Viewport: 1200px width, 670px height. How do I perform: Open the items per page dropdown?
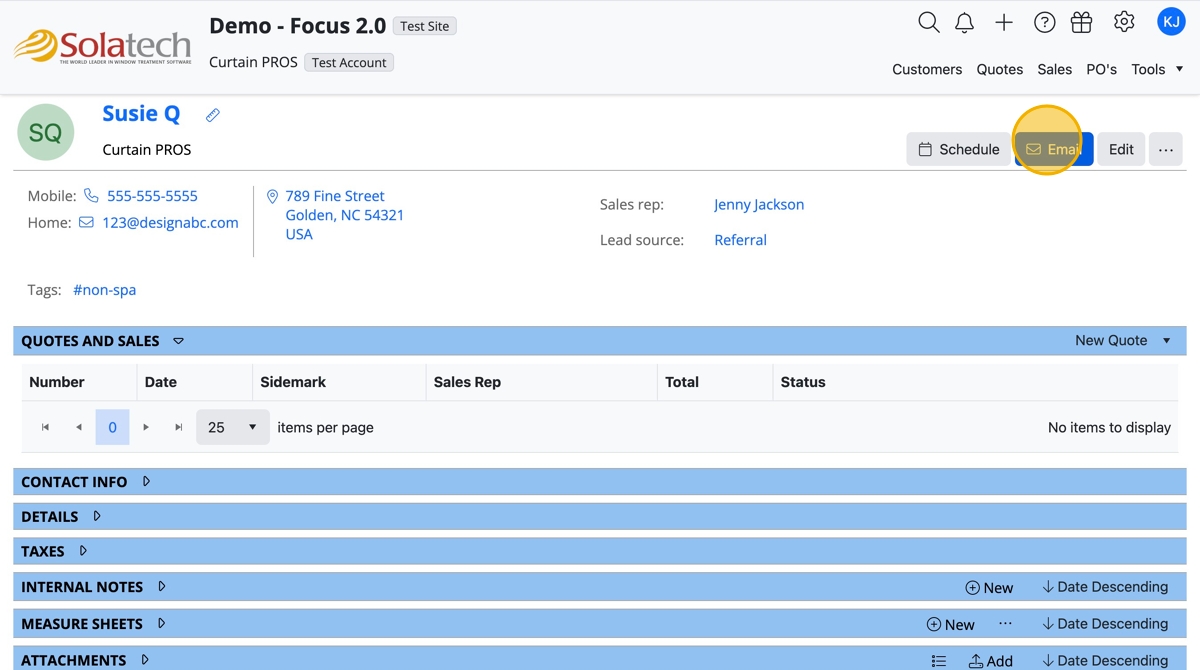click(232, 427)
